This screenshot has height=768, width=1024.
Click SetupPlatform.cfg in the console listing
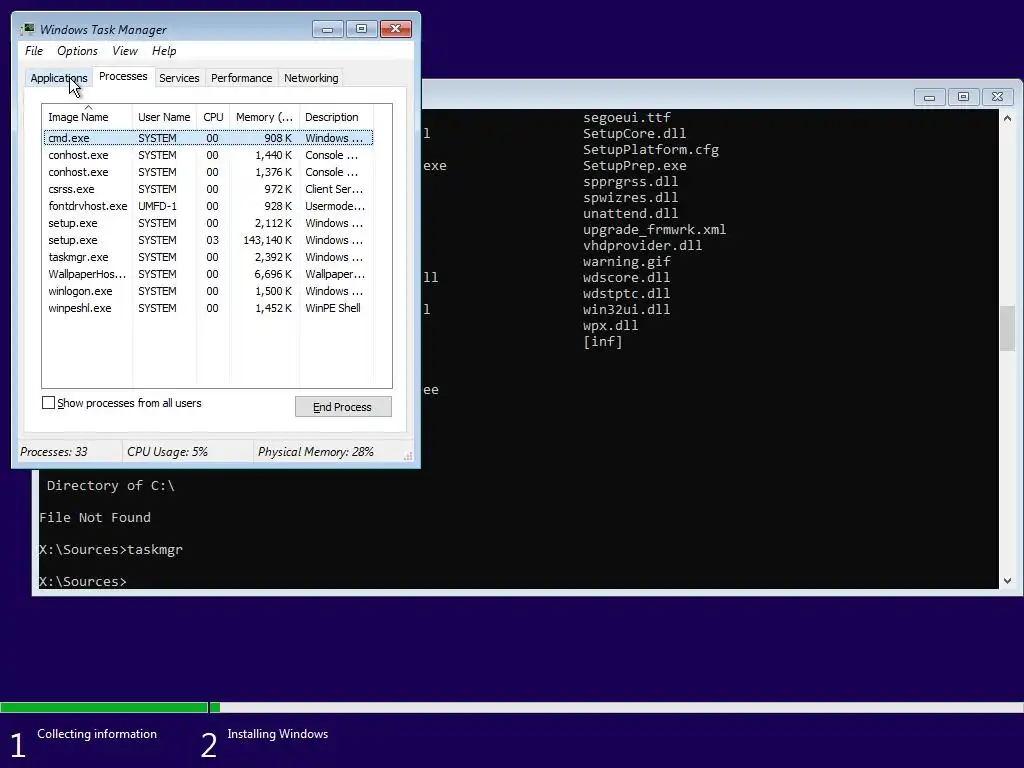coord(651,150)
